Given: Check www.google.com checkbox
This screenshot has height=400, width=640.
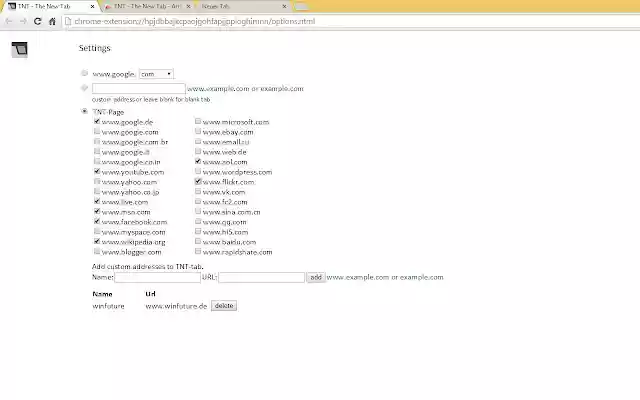Looking at the screenshot, I should tap(97, 131).
